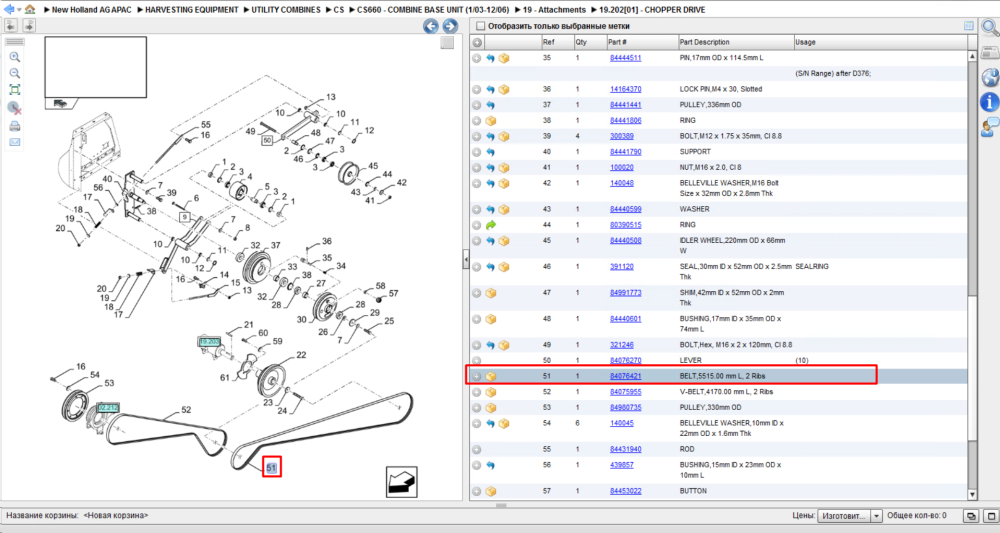Zoom in on the parts diagram
The width and height of the screenshot is (1000, 533).
15,57
